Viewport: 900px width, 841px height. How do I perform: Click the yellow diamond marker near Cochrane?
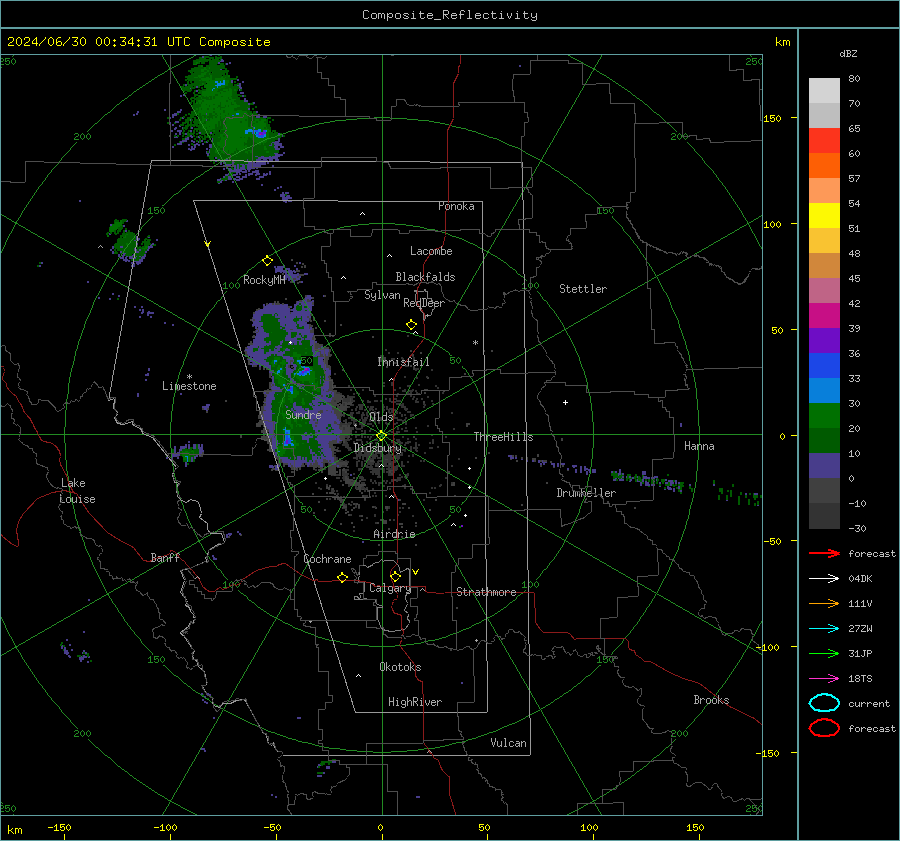(x=343, y=577)
